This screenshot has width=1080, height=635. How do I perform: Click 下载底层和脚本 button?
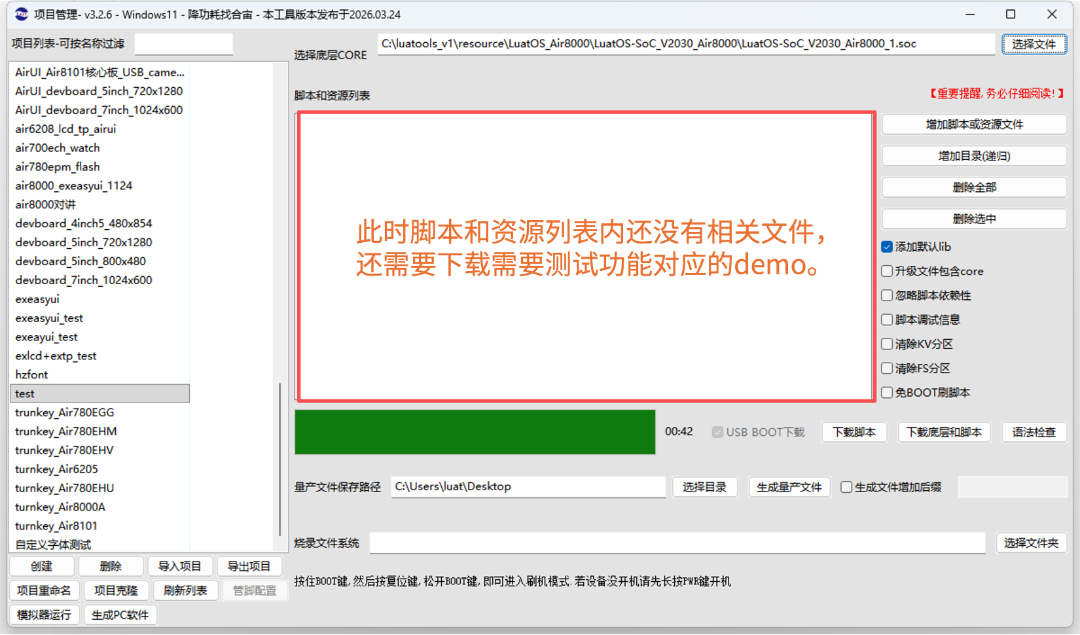944,431
